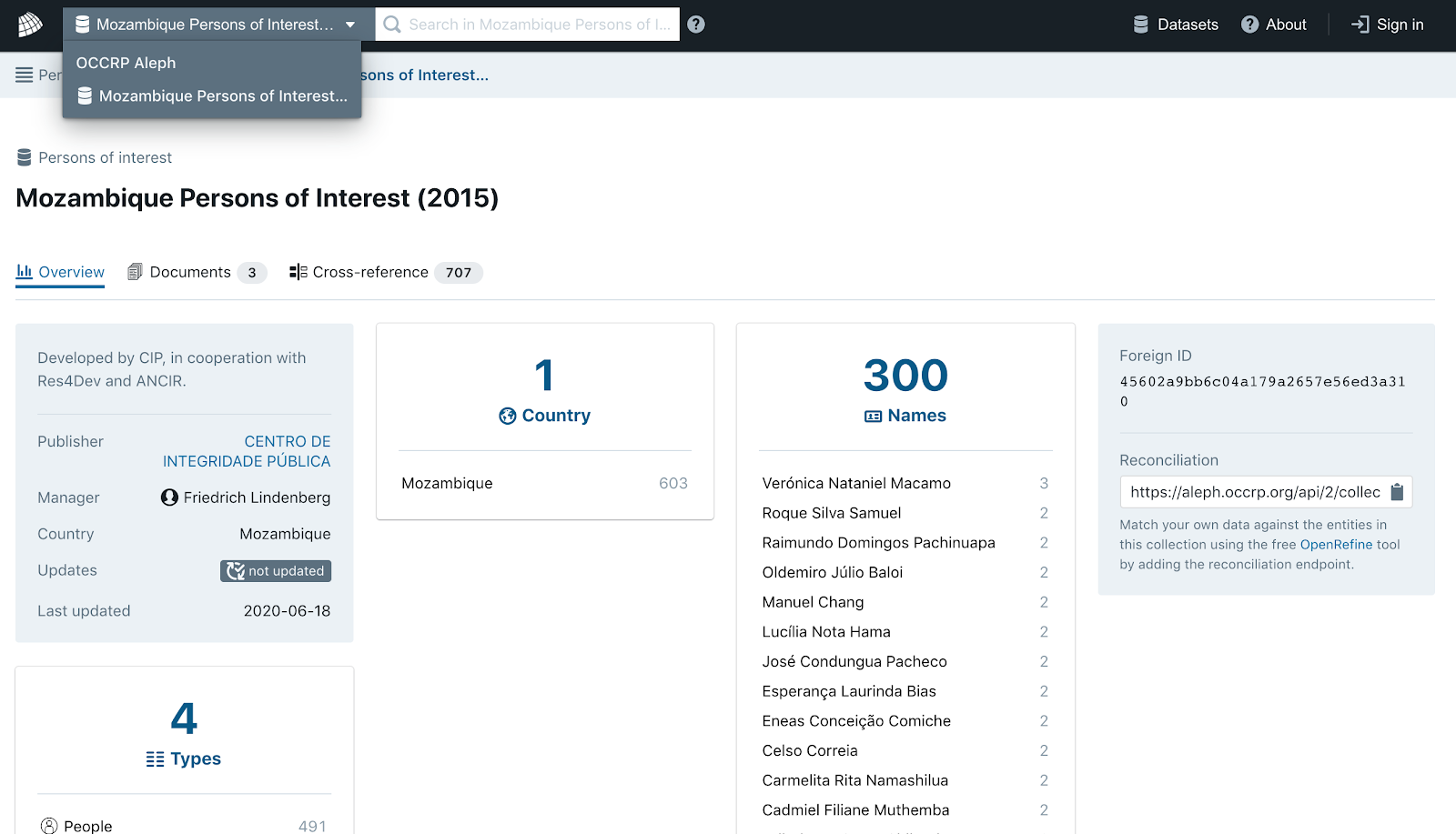Switch to the Documents tab

tap(190, 272)
